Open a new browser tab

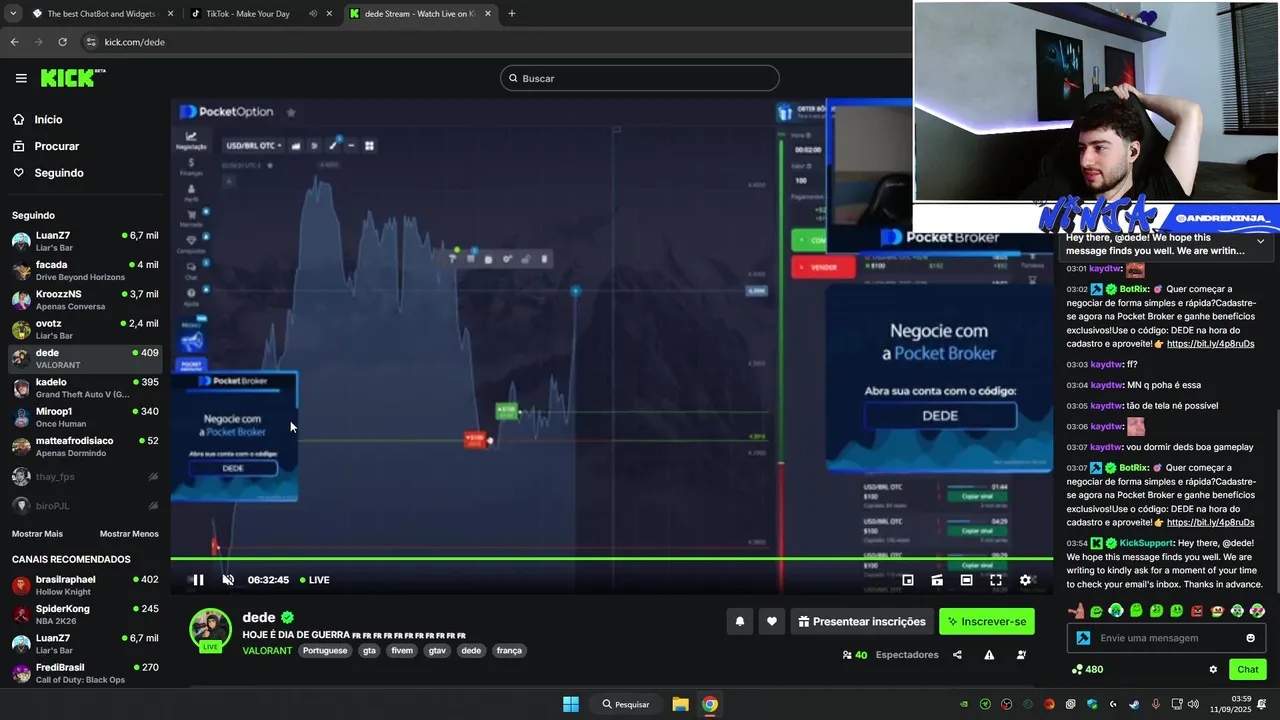[x=512, y=14]
